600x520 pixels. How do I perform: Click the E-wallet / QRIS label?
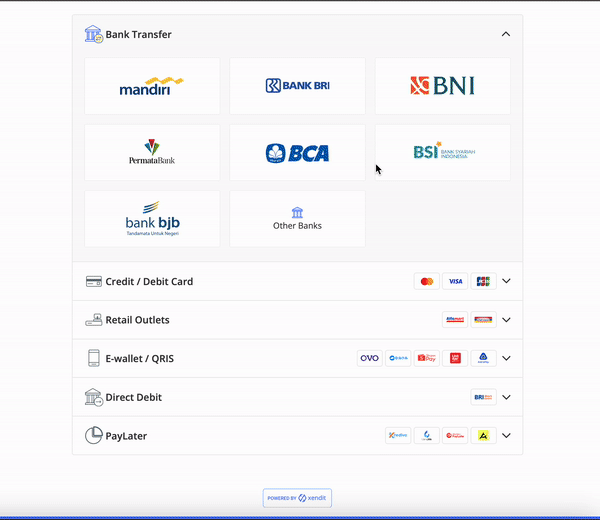(x=140, y=359)
